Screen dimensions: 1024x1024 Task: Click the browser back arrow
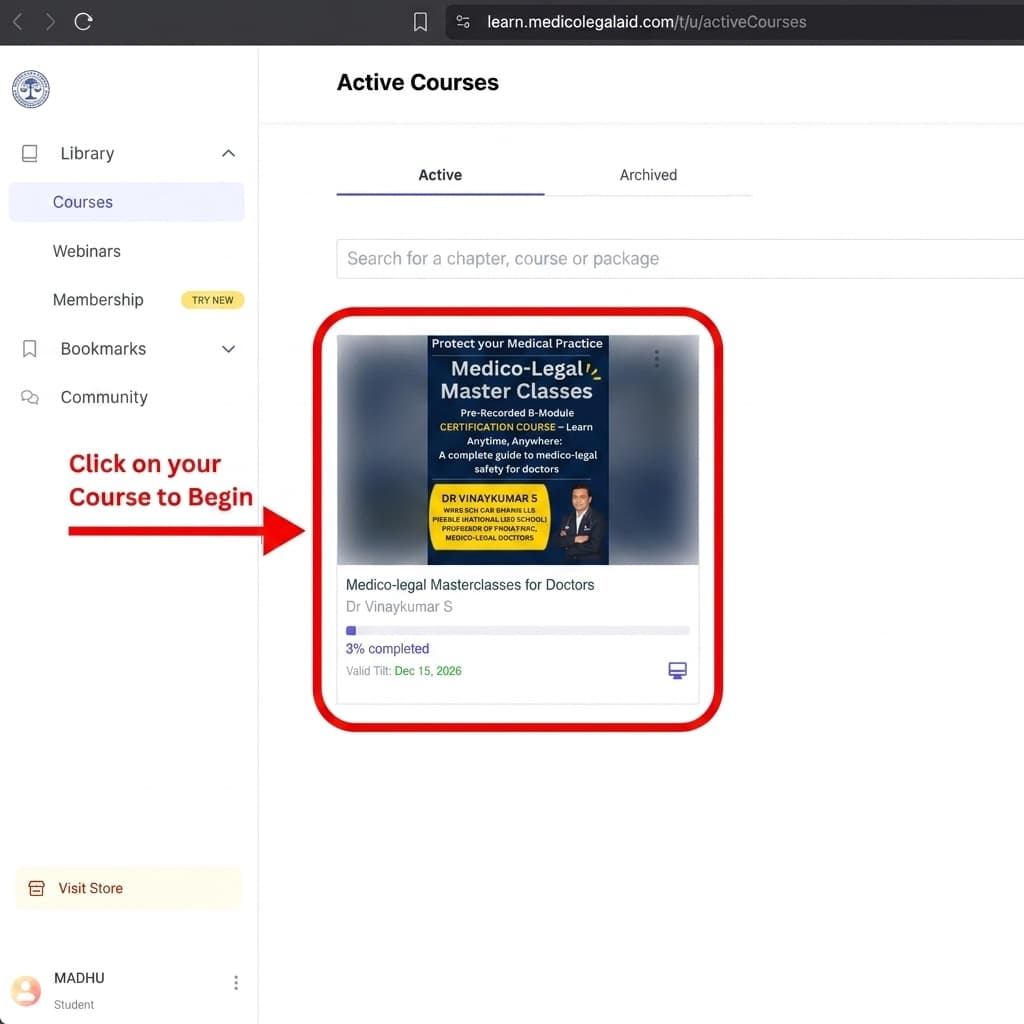18,22
